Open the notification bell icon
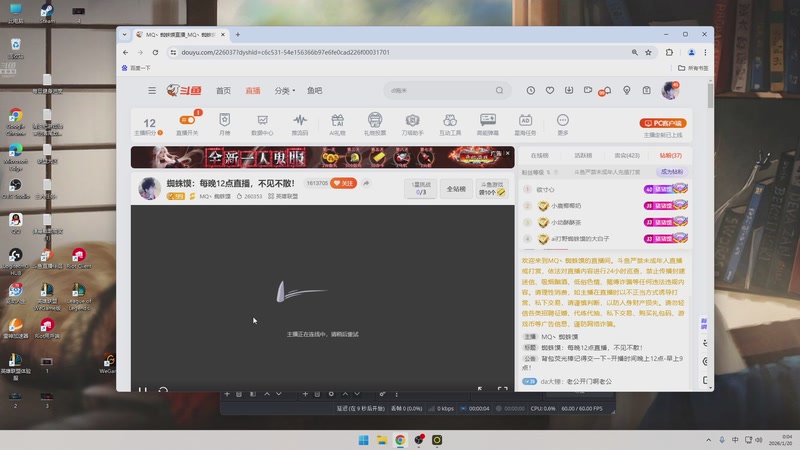 point(607,90)
